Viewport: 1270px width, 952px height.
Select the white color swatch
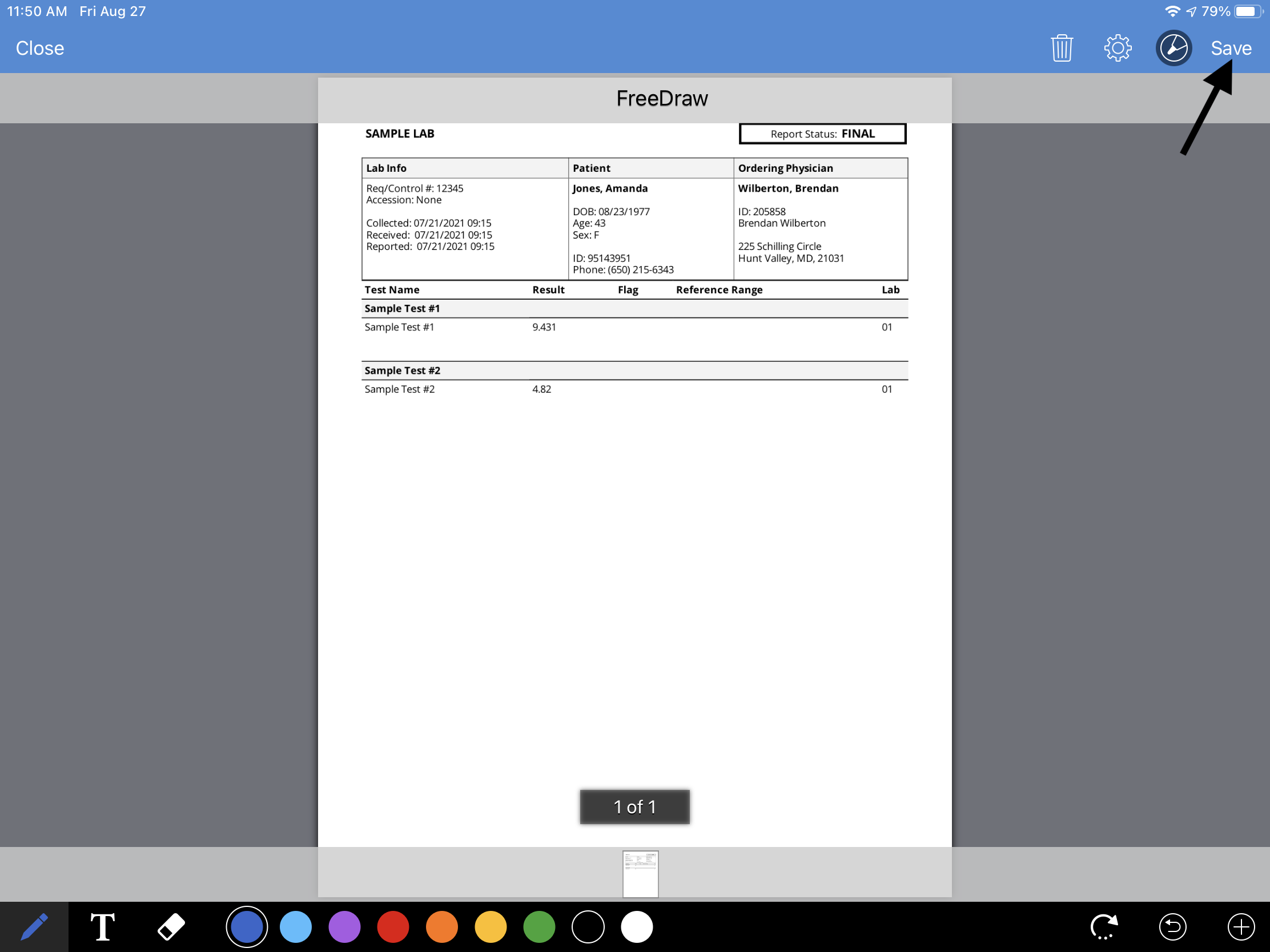638,925
